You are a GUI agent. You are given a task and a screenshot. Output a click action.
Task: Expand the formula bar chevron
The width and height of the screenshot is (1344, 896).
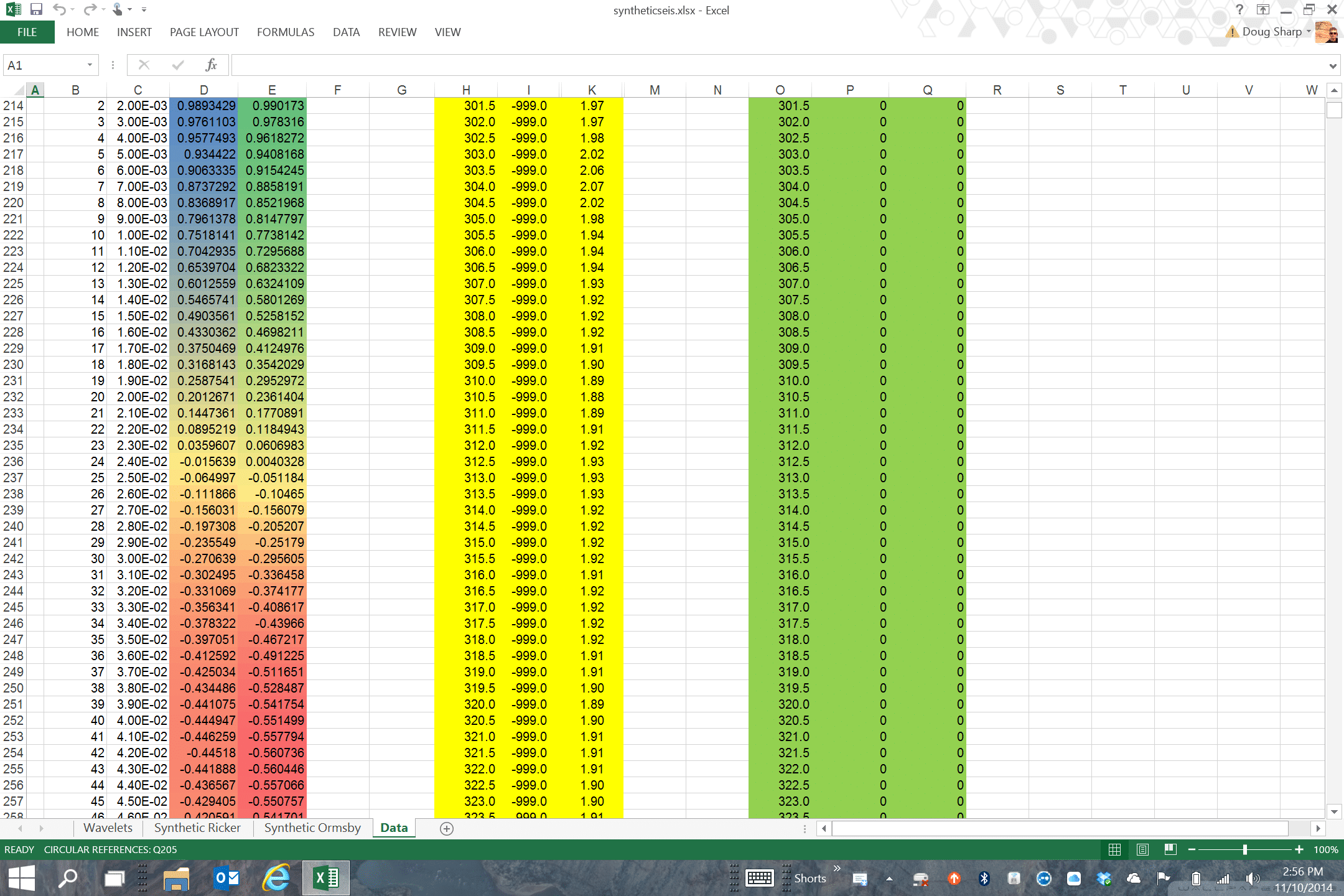pyautogui.click(x=1333, y=65)
